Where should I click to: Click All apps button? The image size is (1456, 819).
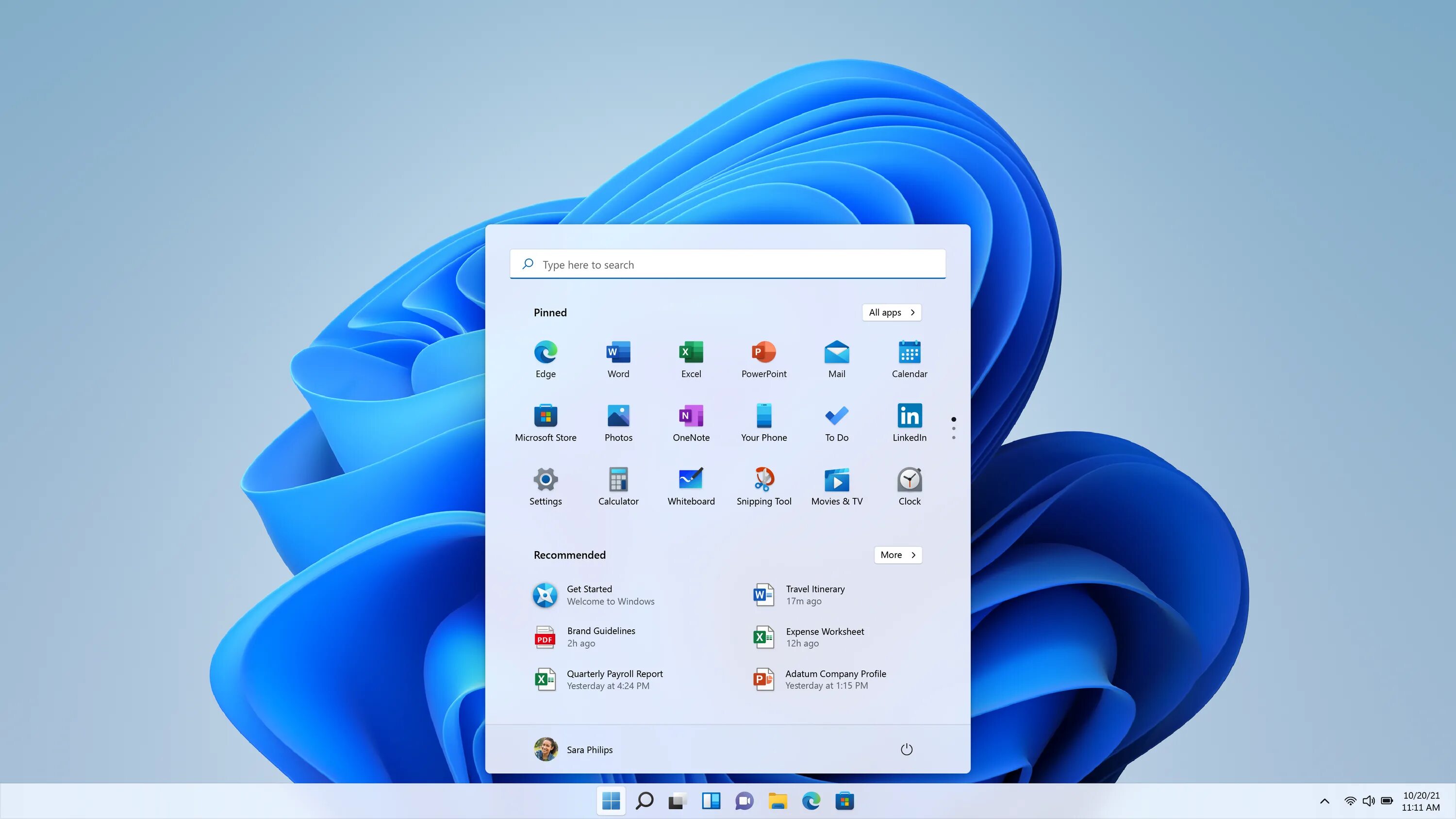point(892,312)
